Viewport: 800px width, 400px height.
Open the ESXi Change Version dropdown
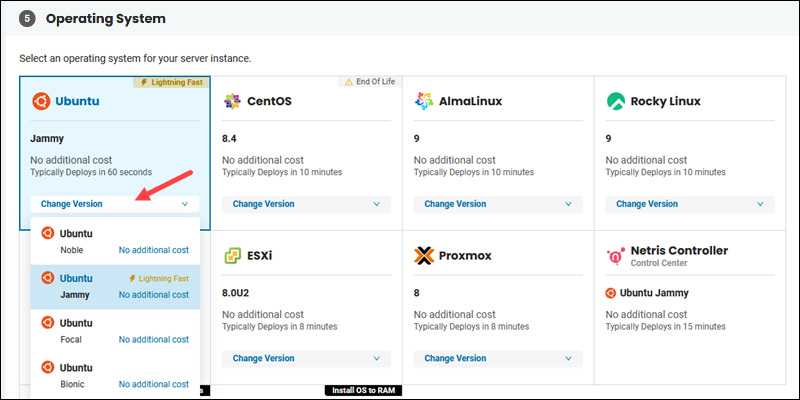click(306, 358)
